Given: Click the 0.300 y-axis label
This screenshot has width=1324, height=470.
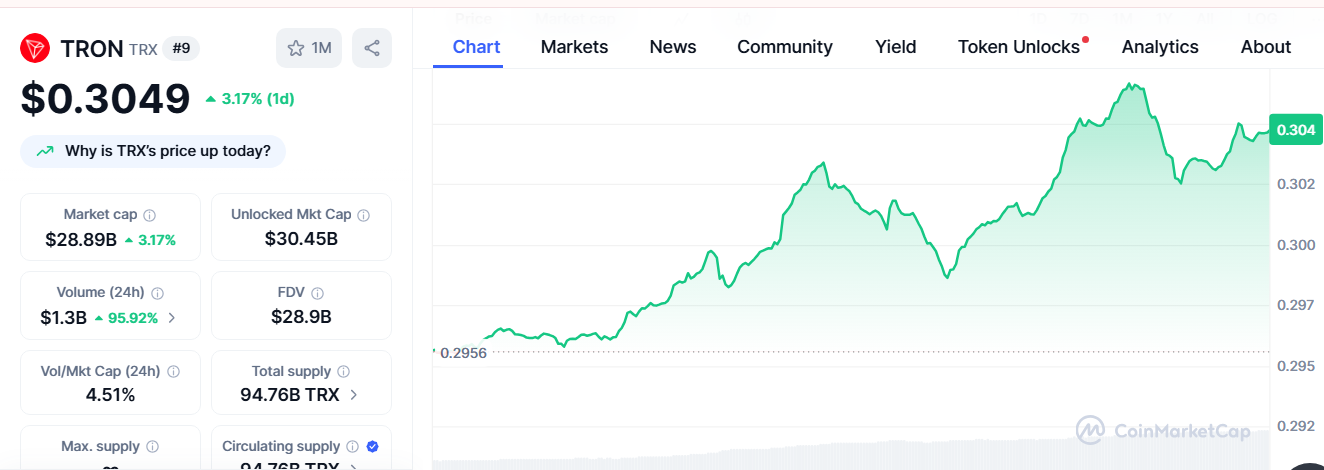Looking at the screenshot, I should [1296, 245].
